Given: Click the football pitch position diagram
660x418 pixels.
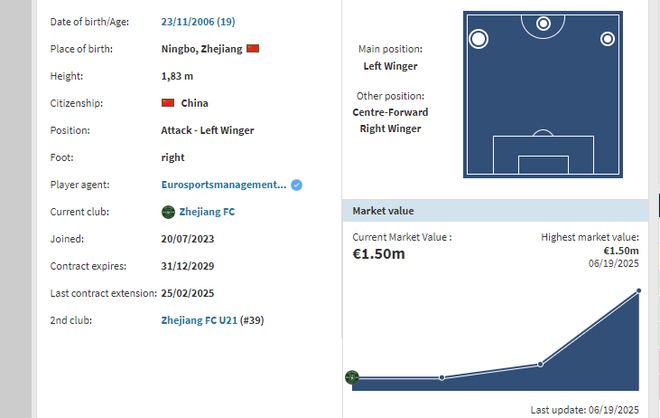Looking at the screenshot, I should click(x=543, y=110).
